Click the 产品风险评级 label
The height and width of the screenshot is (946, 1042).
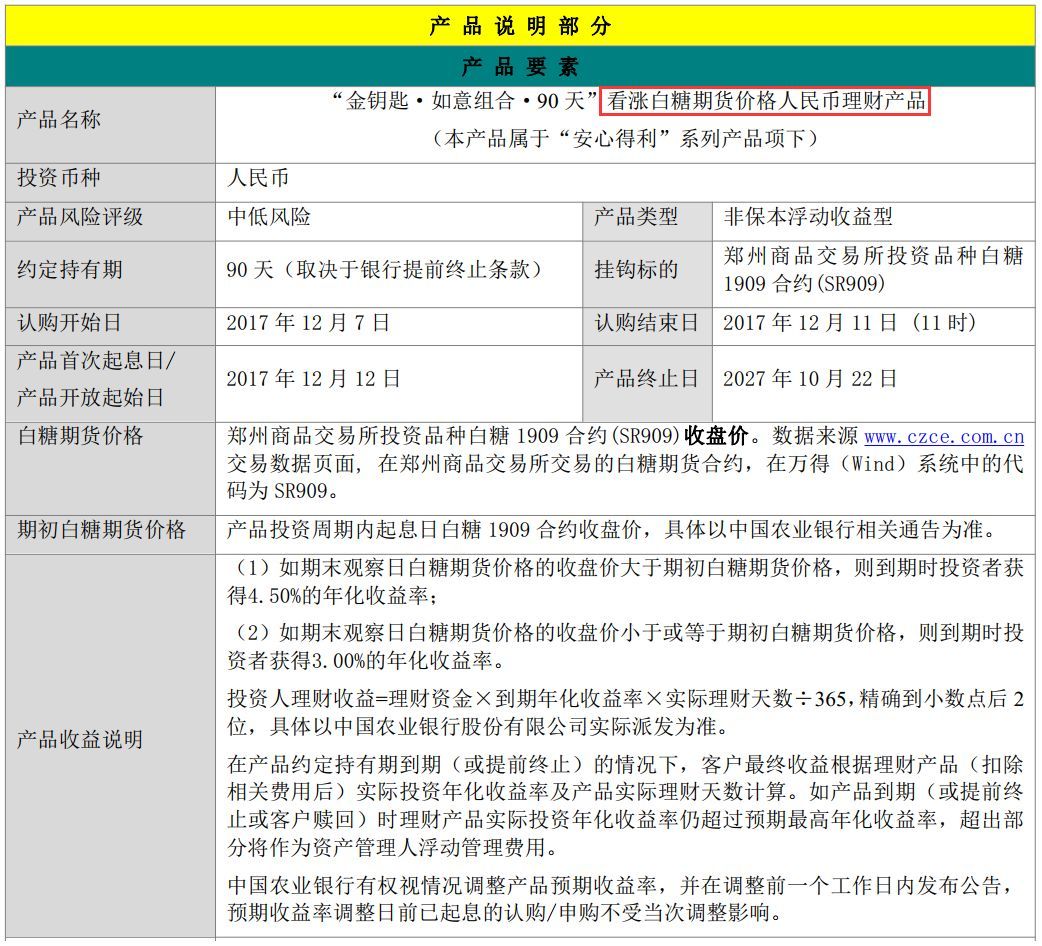pyautogui.click(x=80, y=217)
